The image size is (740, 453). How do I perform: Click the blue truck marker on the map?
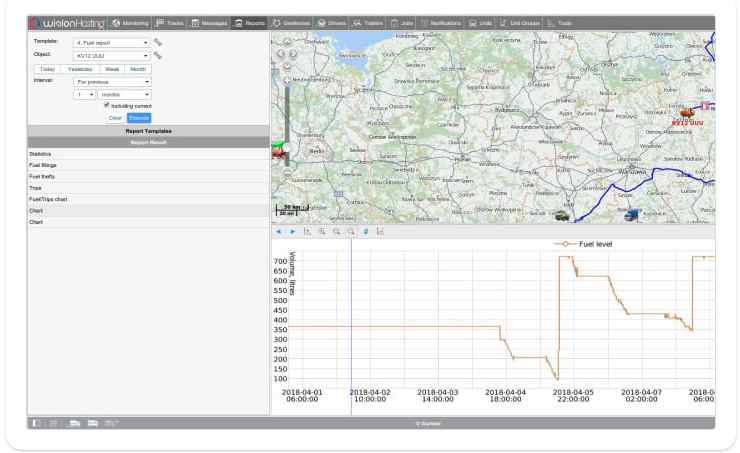tap(631, 214)
